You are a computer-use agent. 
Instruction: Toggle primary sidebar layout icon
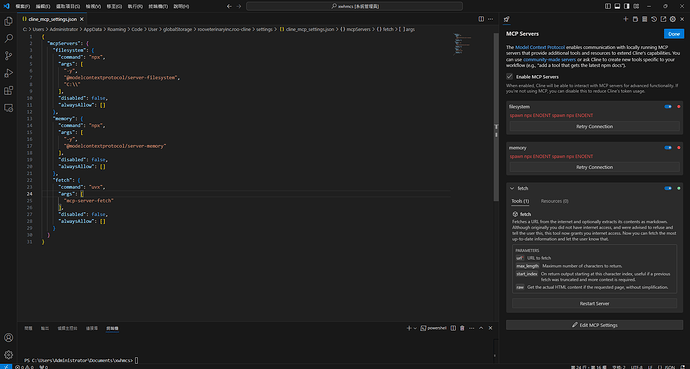pyautogui.click(x=608, y=6)
